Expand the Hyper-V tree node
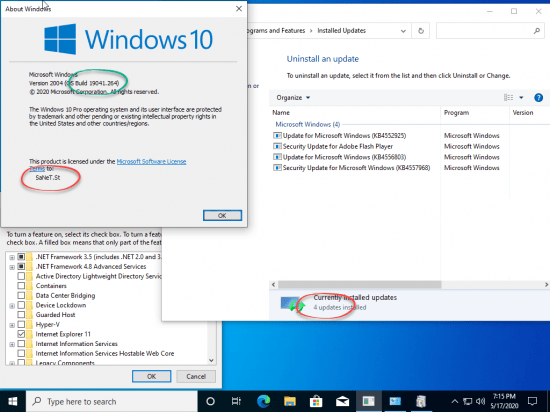This screenshot has width=550, height=412. pos(12,325)
